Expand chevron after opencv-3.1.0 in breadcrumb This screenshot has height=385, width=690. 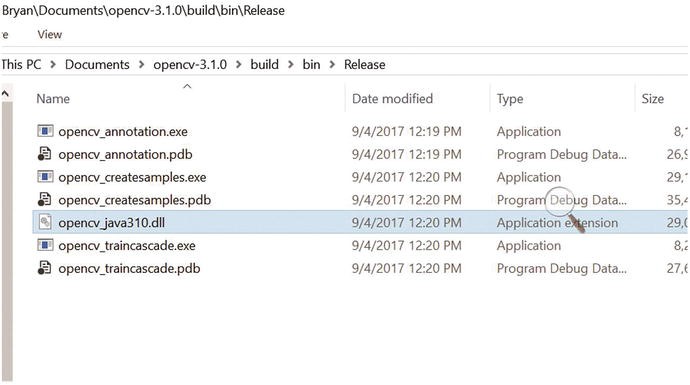click(239, 65)
